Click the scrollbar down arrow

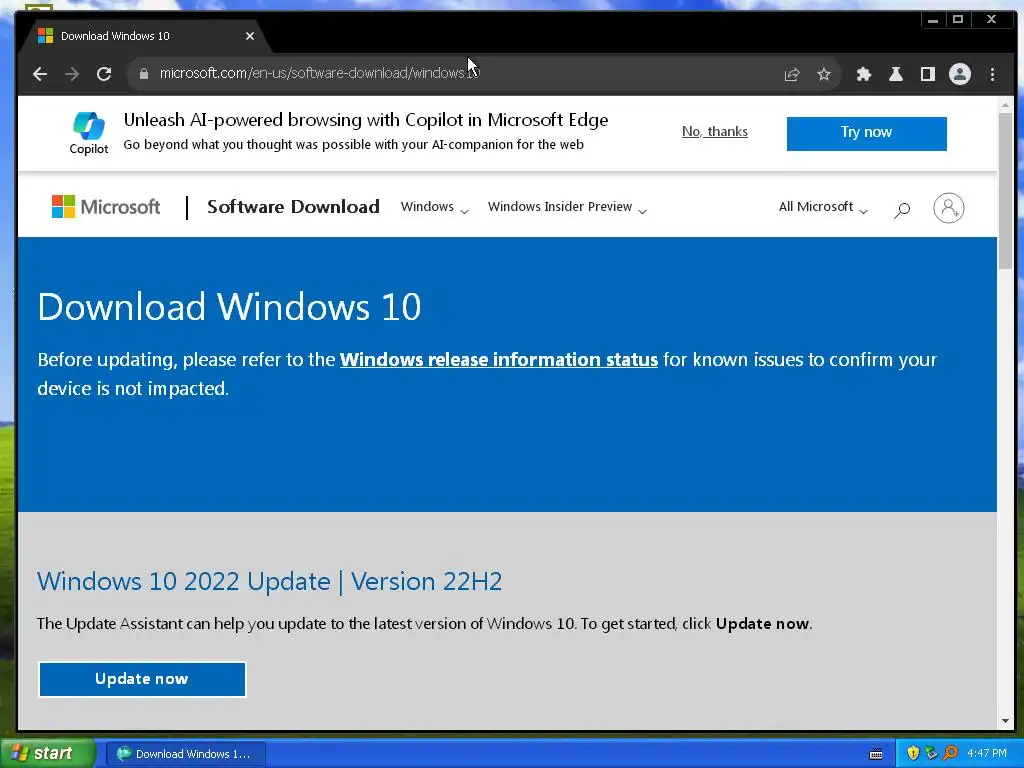tap(1005, 721)
